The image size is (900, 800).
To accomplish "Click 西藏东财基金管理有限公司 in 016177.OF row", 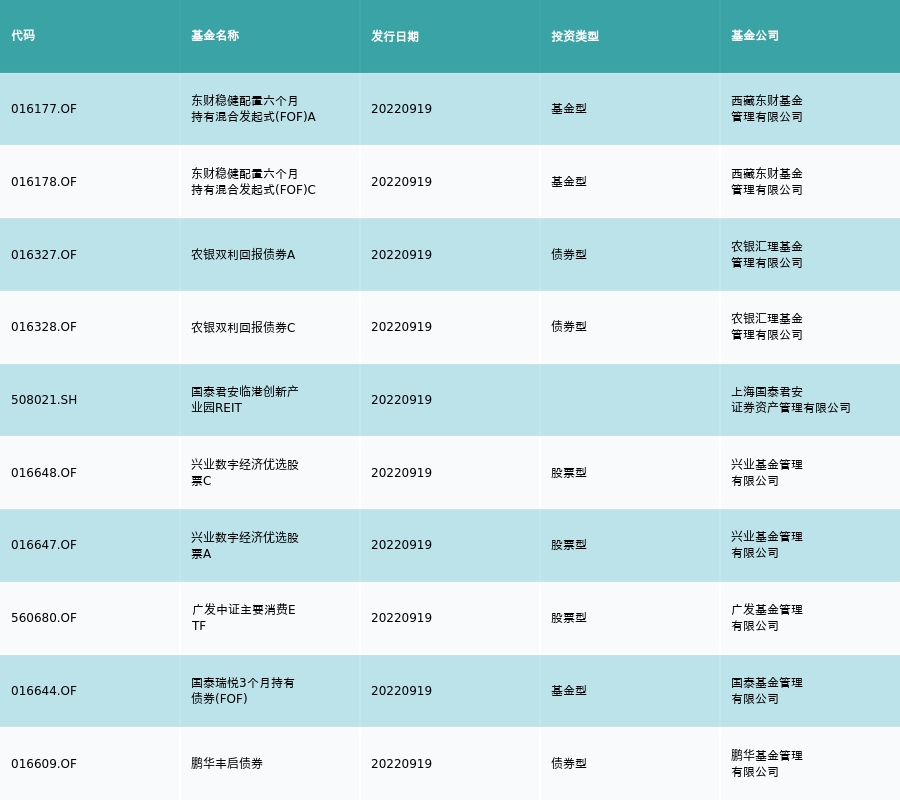I will click(767, 108).
